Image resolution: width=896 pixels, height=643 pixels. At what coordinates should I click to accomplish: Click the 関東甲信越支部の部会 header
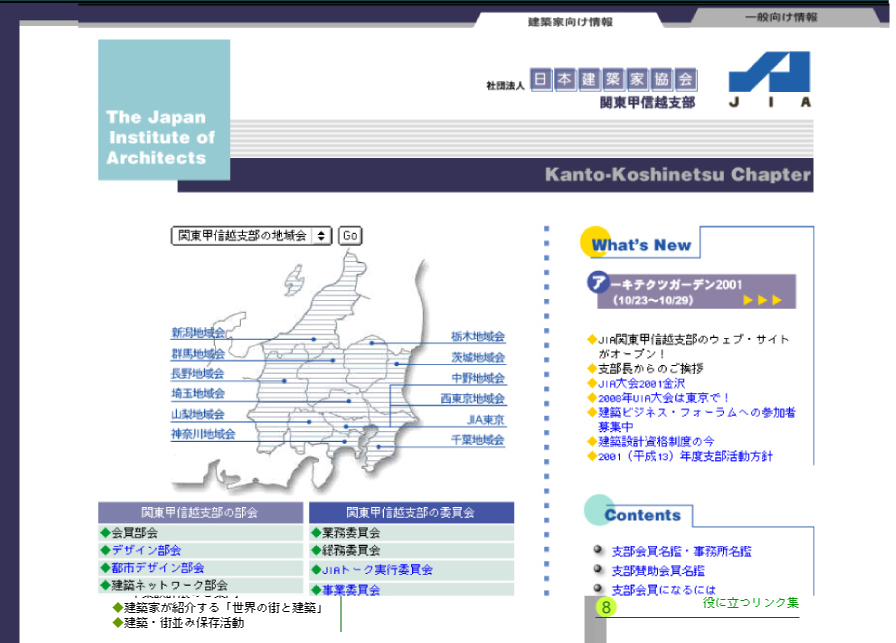point(200,513)
